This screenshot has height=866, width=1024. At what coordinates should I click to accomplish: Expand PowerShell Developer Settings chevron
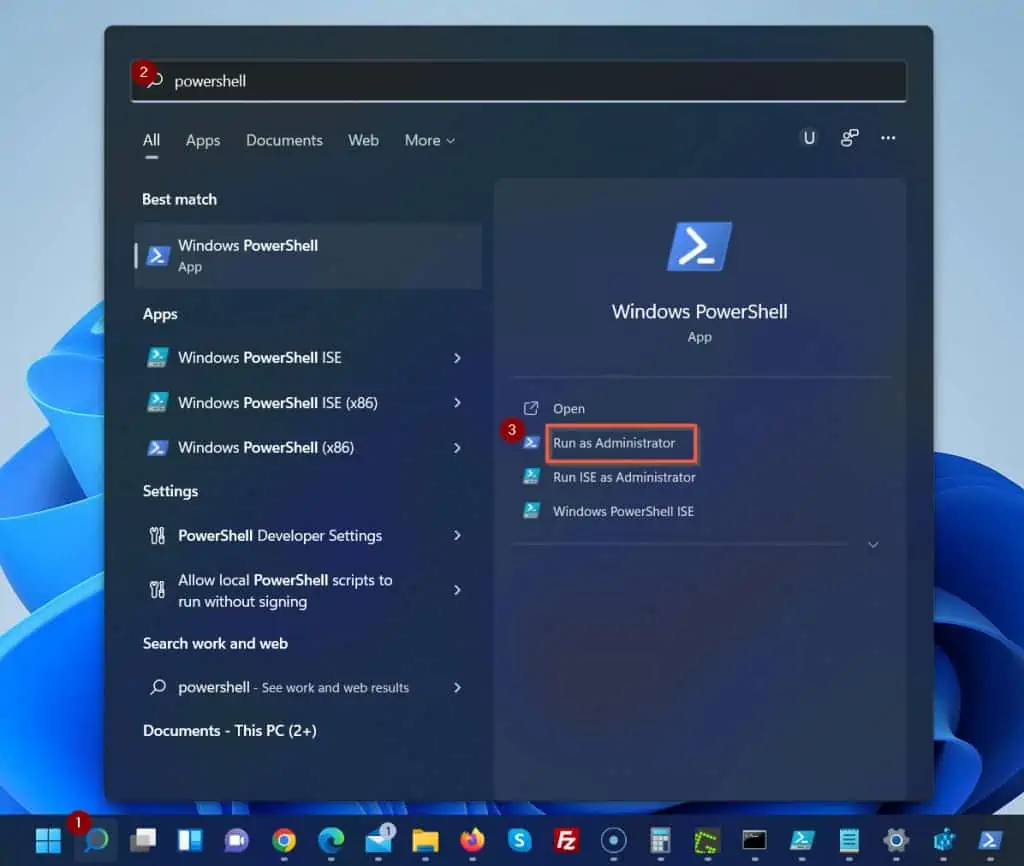457,536
